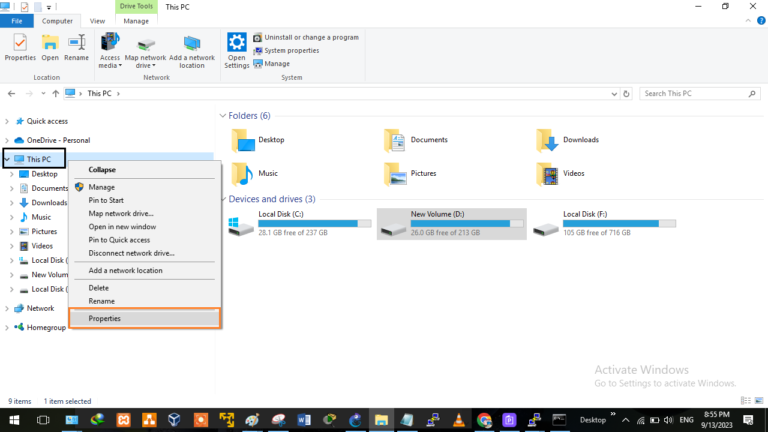Click the Rename icon in the ribbon
This screenshot has height=432, width=768.
77,46
